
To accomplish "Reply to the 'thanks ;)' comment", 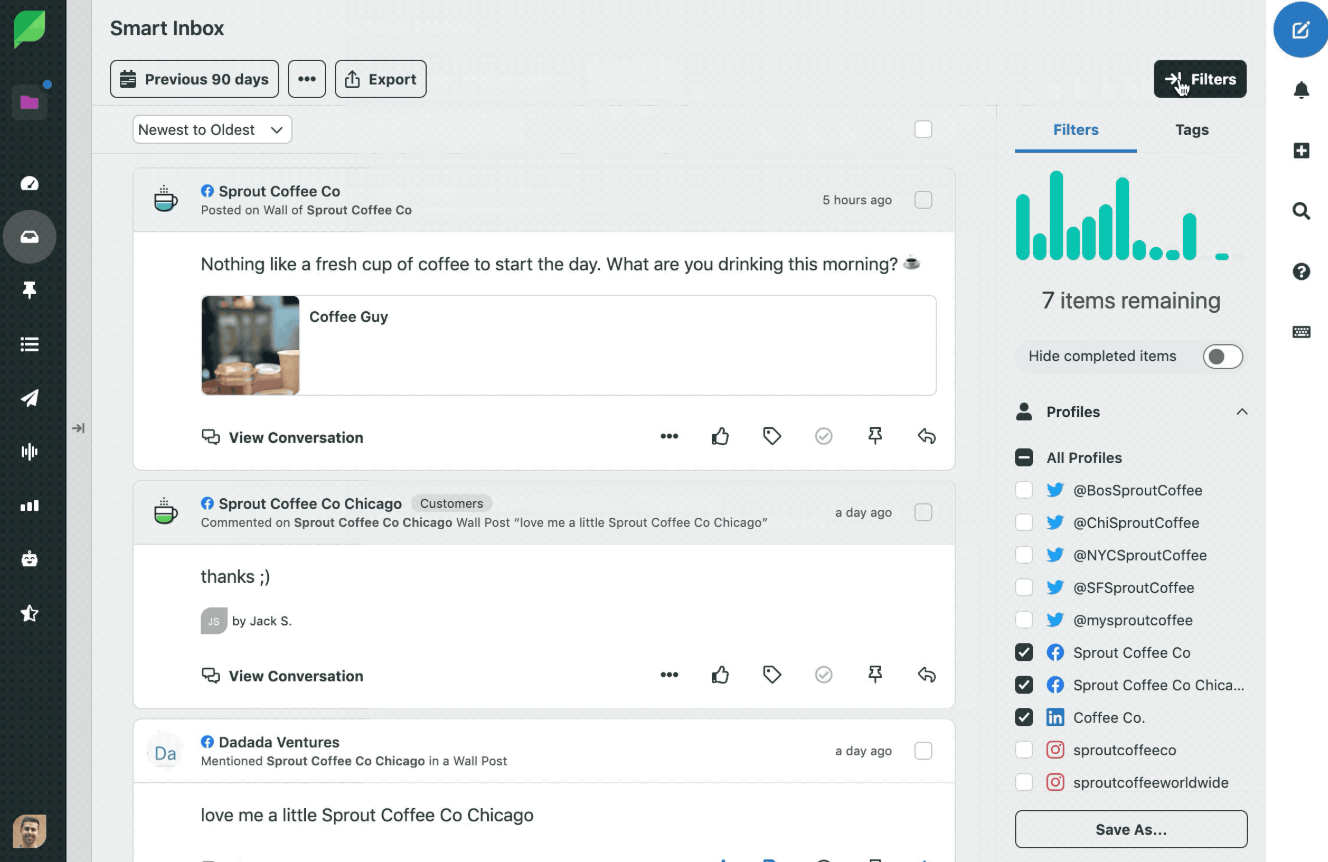I will pyautogui.click(x=927, y=675).
